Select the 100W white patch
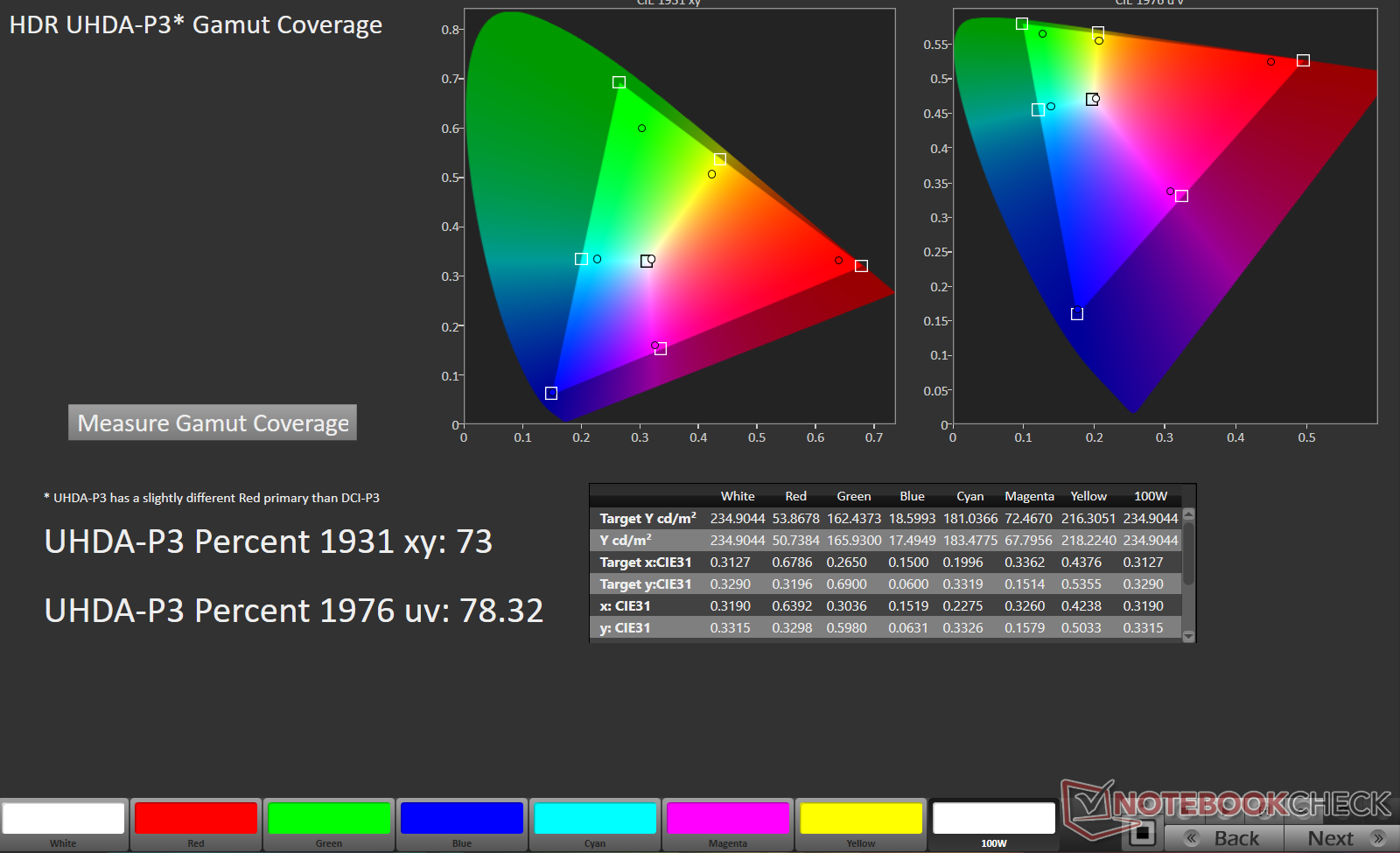 click(x=994, y=820)
